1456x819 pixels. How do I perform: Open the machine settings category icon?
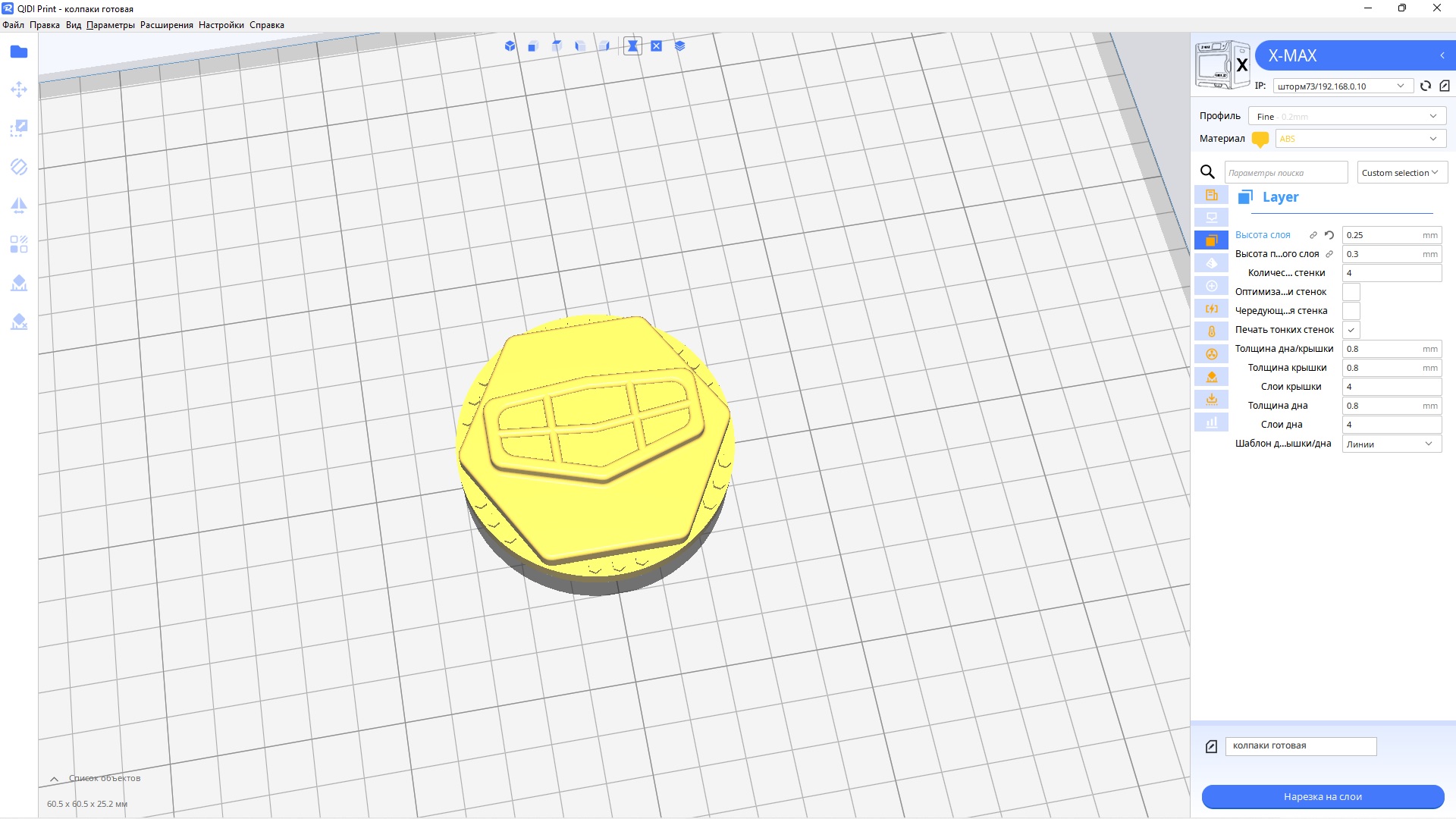pos(1212,218)
